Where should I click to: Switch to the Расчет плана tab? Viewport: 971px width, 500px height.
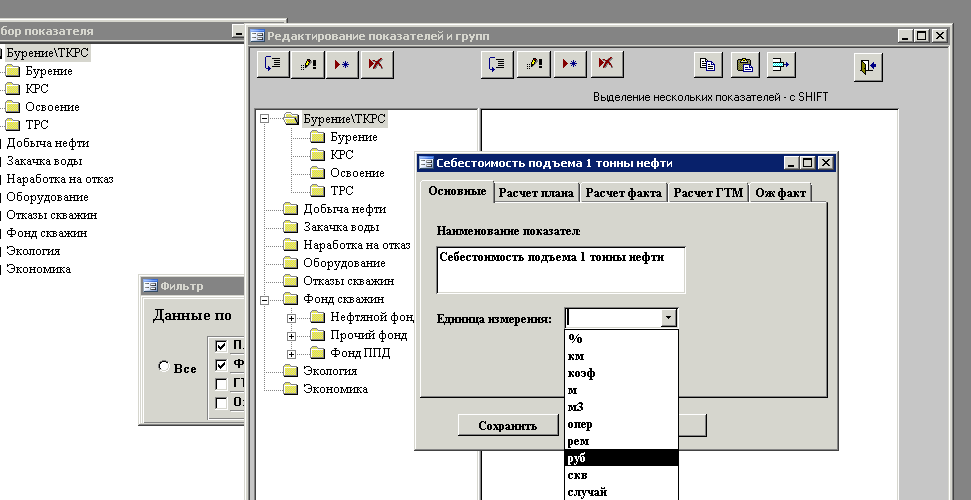pyautogui.click(x=536, y=193)
